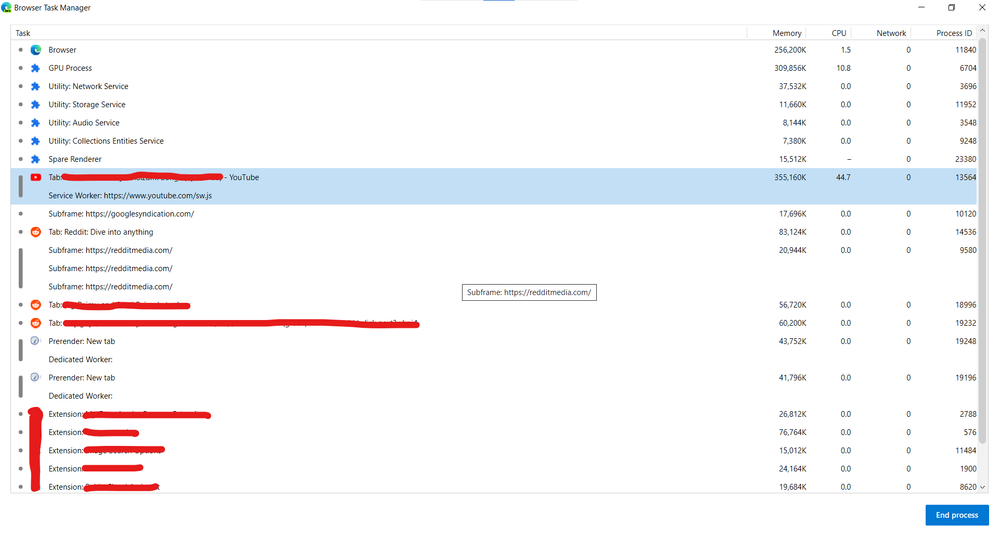Click the Edge Browser process icon

coord(36,50)
